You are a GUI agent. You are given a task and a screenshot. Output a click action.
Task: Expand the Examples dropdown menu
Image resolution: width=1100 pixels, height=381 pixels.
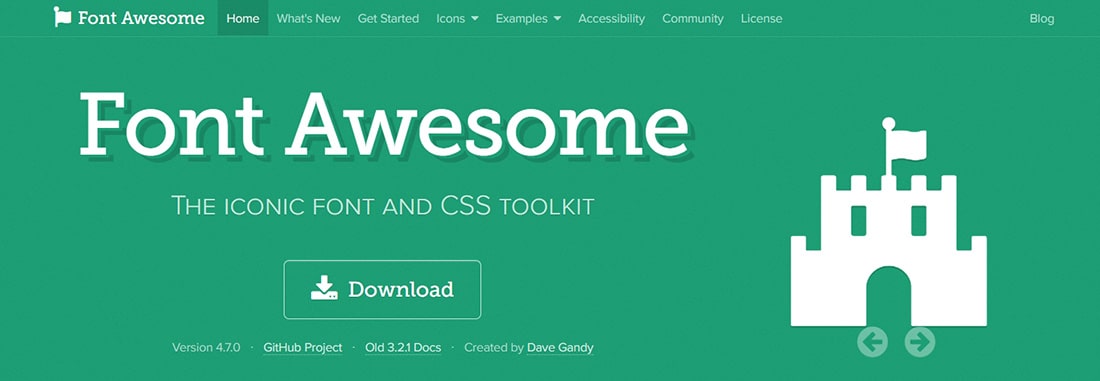528,18
